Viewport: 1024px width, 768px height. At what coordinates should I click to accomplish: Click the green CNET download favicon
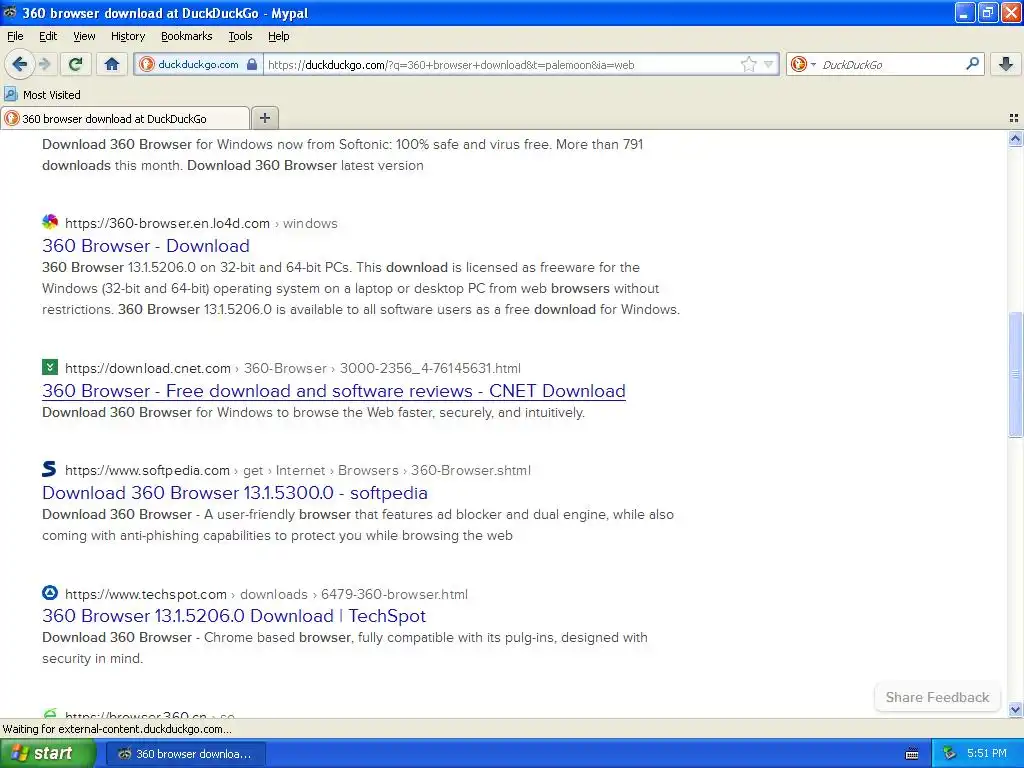[50, 367]
